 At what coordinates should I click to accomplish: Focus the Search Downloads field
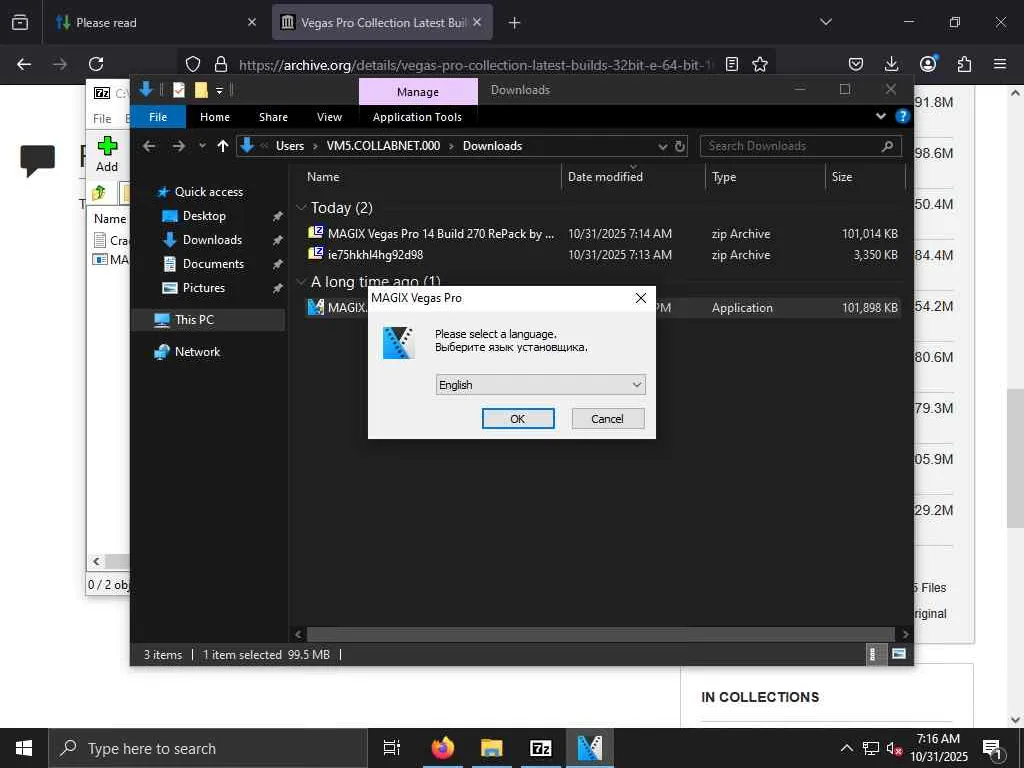click(801, 146)
